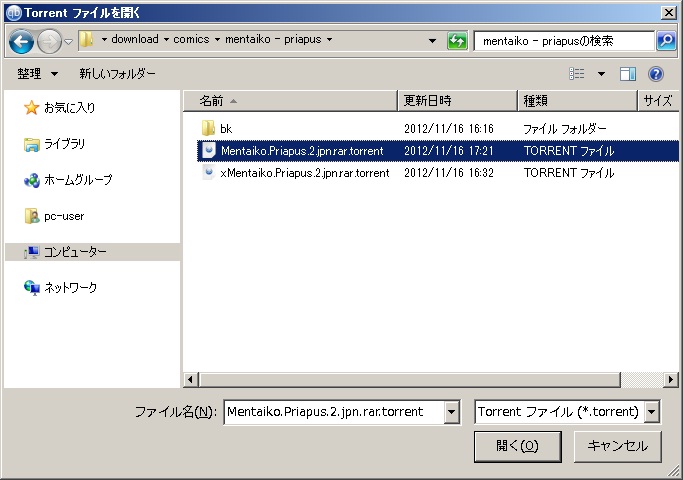Screen dimensions: 683x480
Task: Sort by the サイズ column header
Action: 658,101
